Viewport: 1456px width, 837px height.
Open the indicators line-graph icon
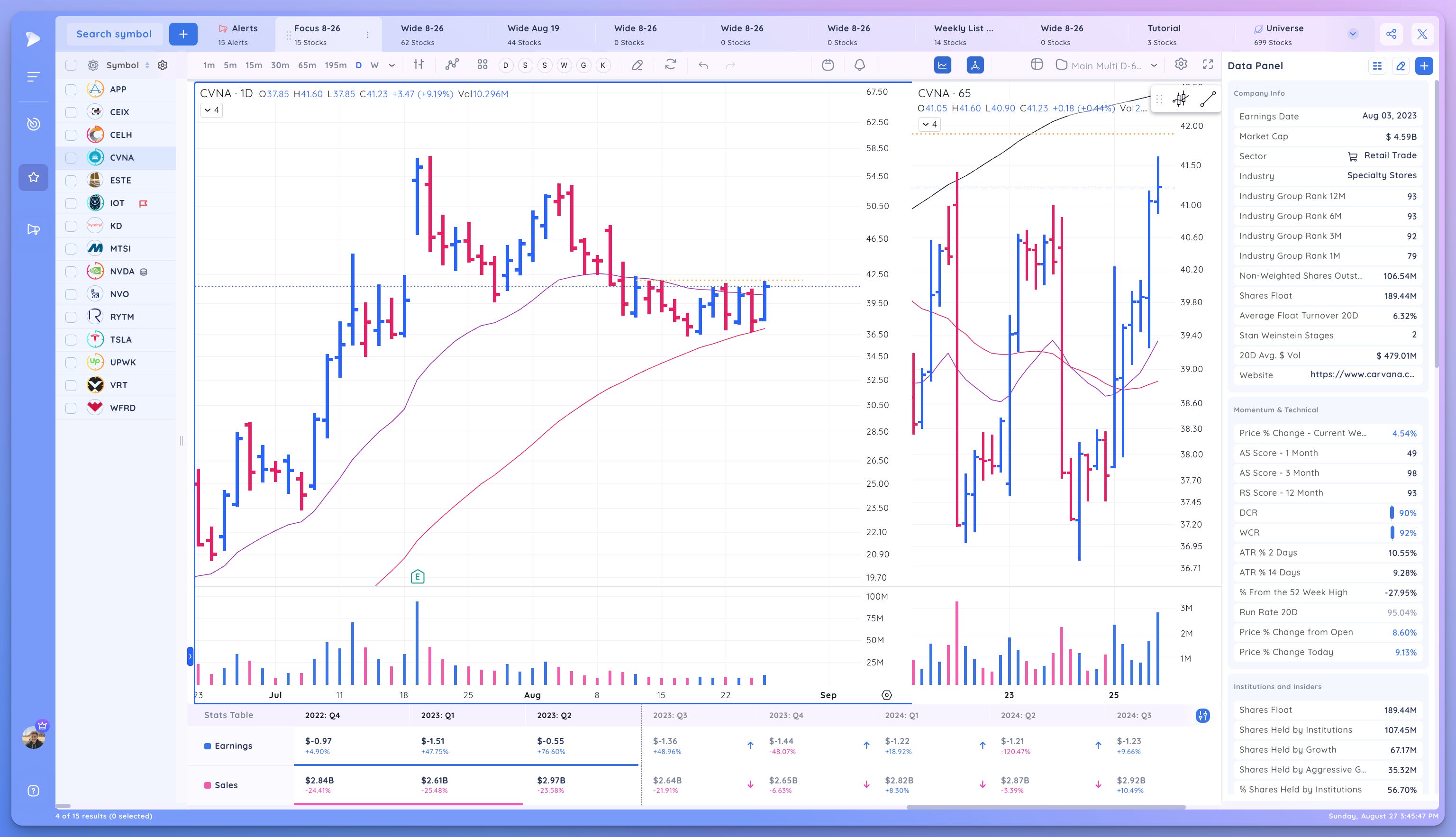(452, 65)
